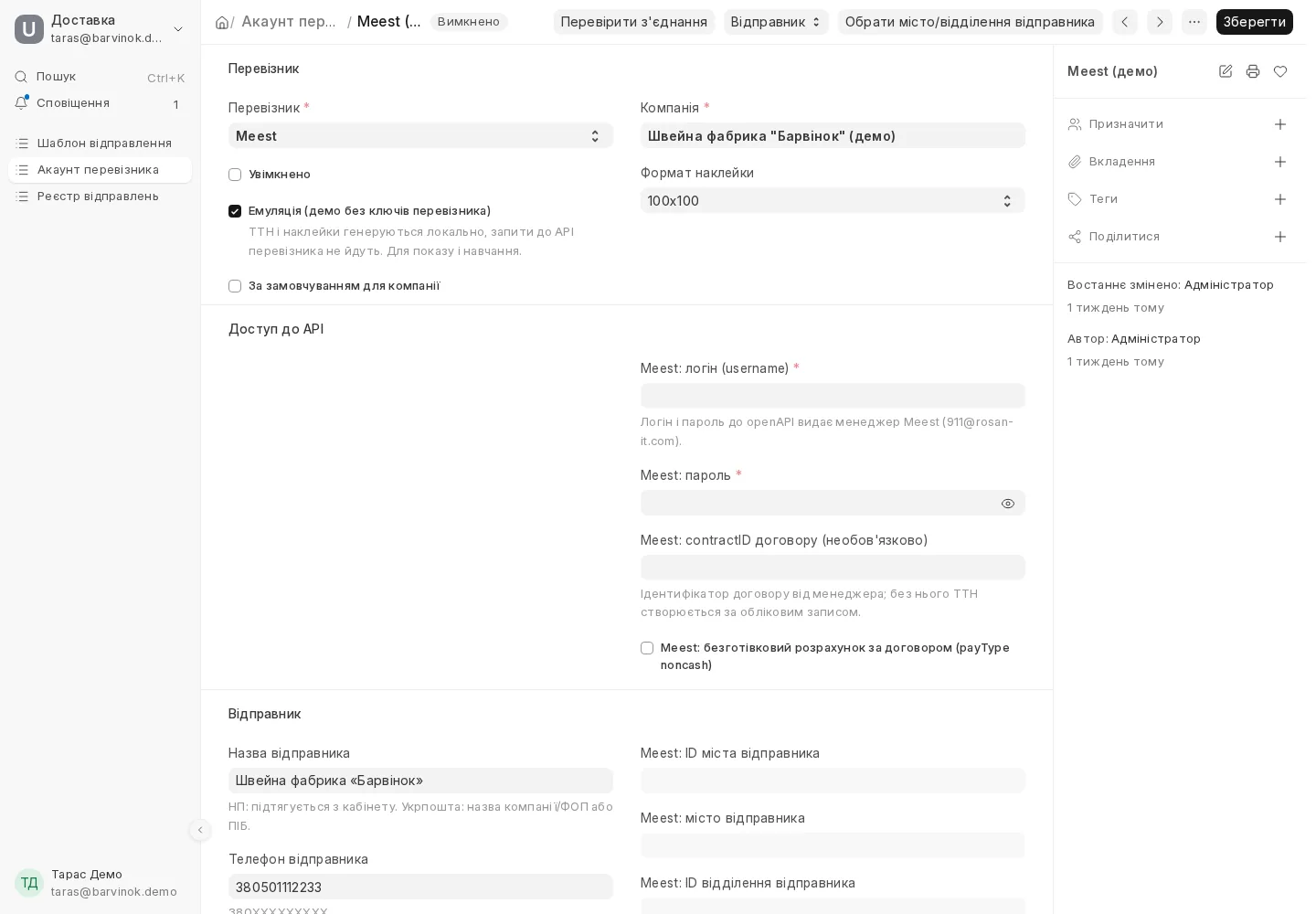Collapse the sidebar with the arrow handle
This screenshot has width=1316, height=914.
[200, 830]
